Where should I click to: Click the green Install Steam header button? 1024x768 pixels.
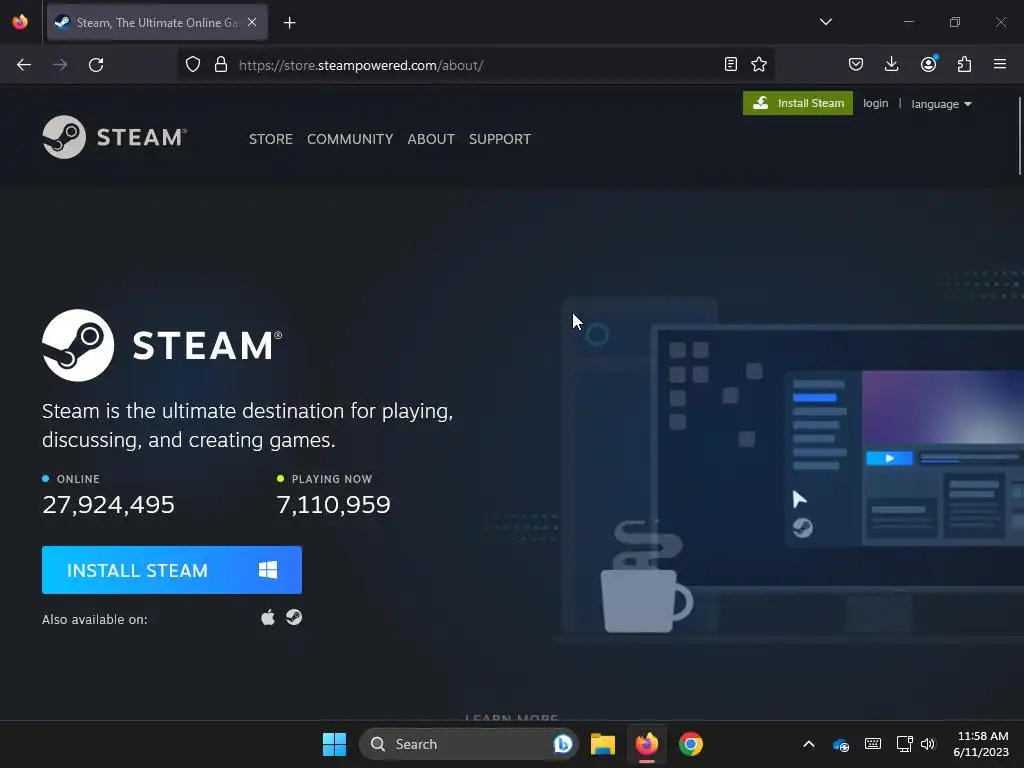tap(797, 103)
